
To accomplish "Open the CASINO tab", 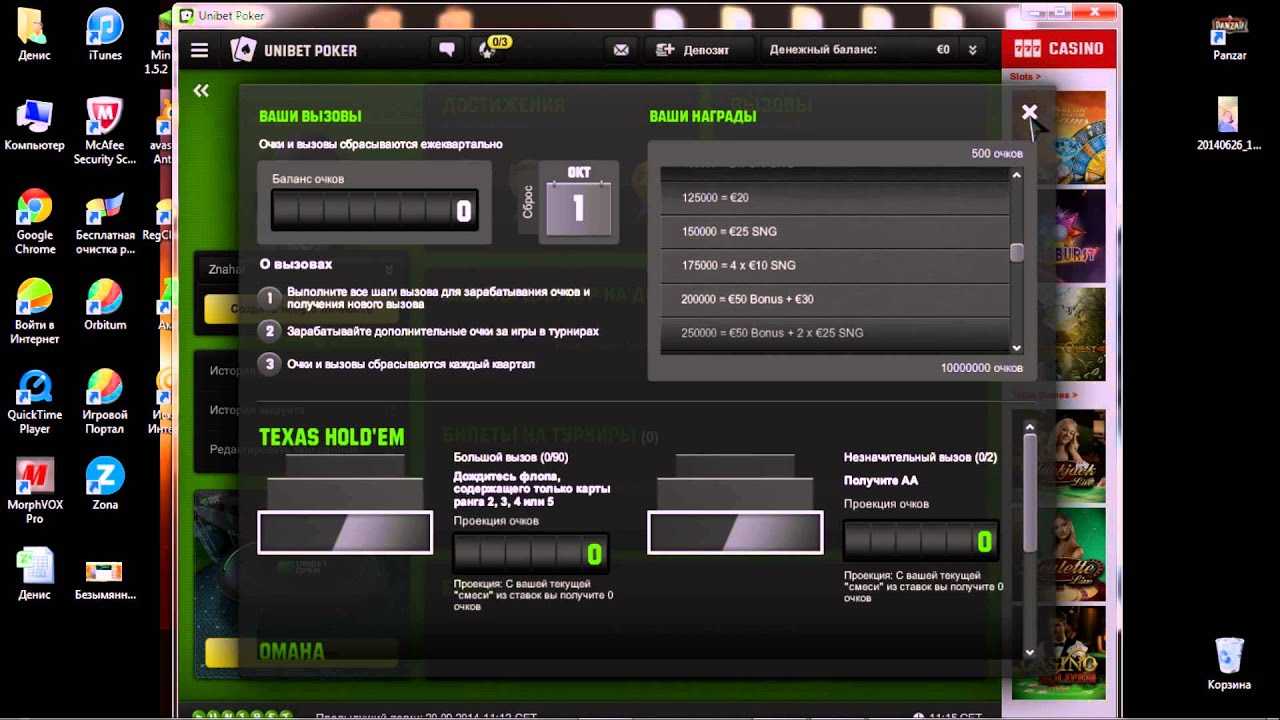I will pyautogui.click(x=1058, y=48).
